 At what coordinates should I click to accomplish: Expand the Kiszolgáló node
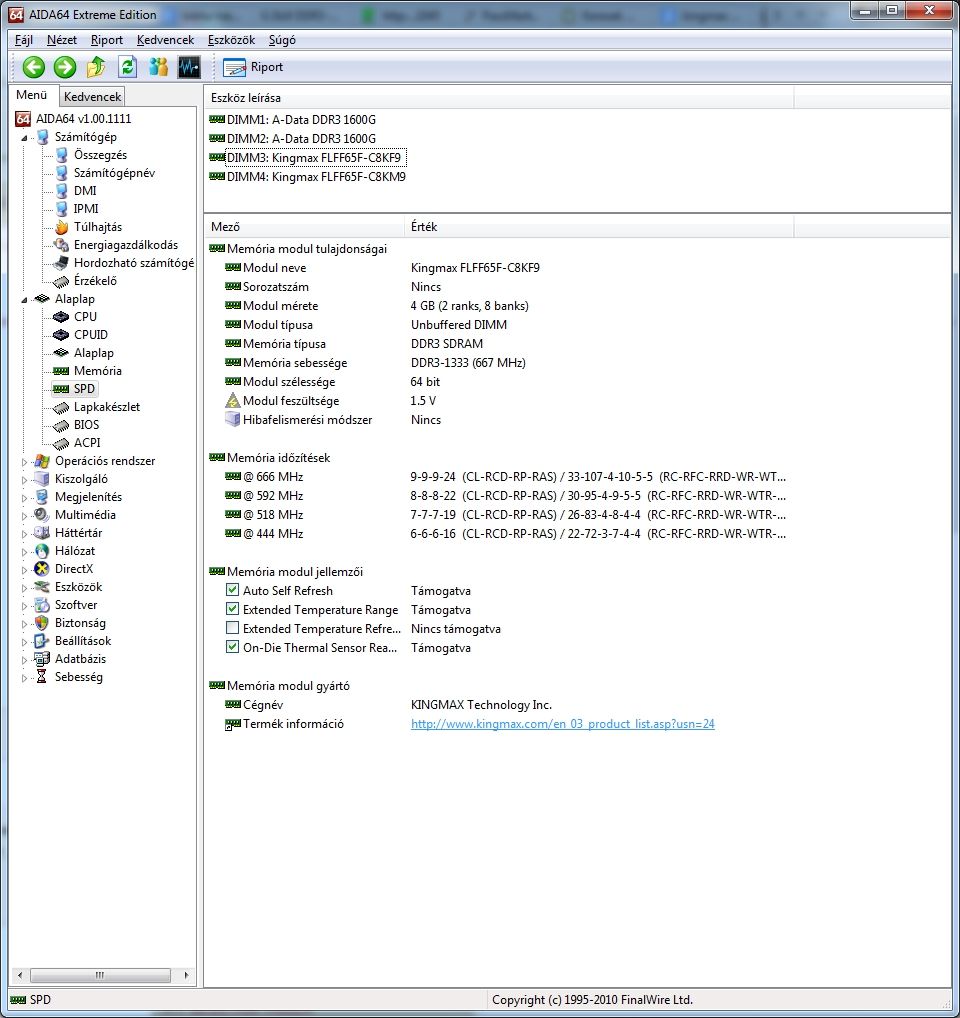tap(24, 480)
